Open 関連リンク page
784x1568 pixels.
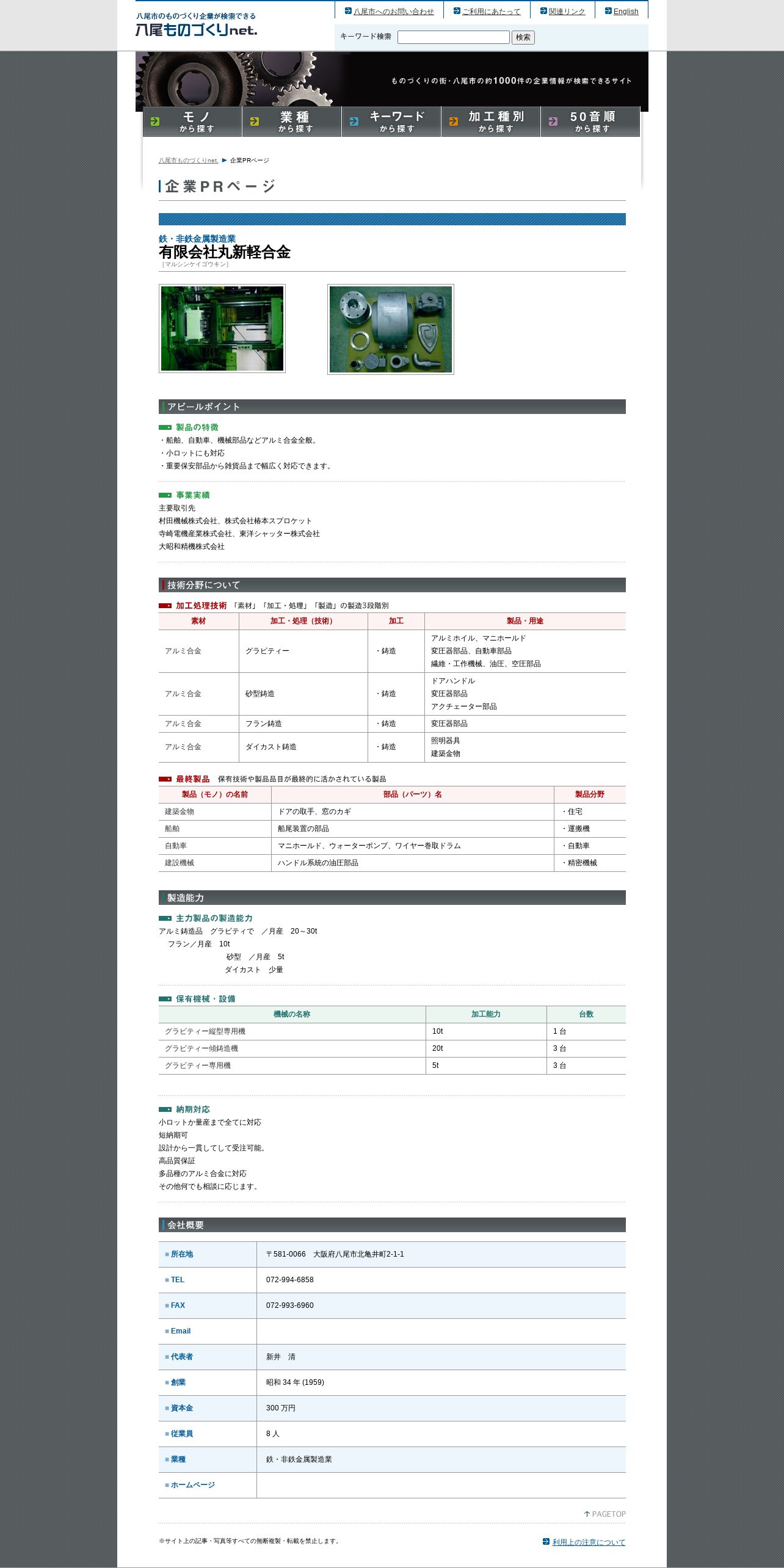pos(567,12)
